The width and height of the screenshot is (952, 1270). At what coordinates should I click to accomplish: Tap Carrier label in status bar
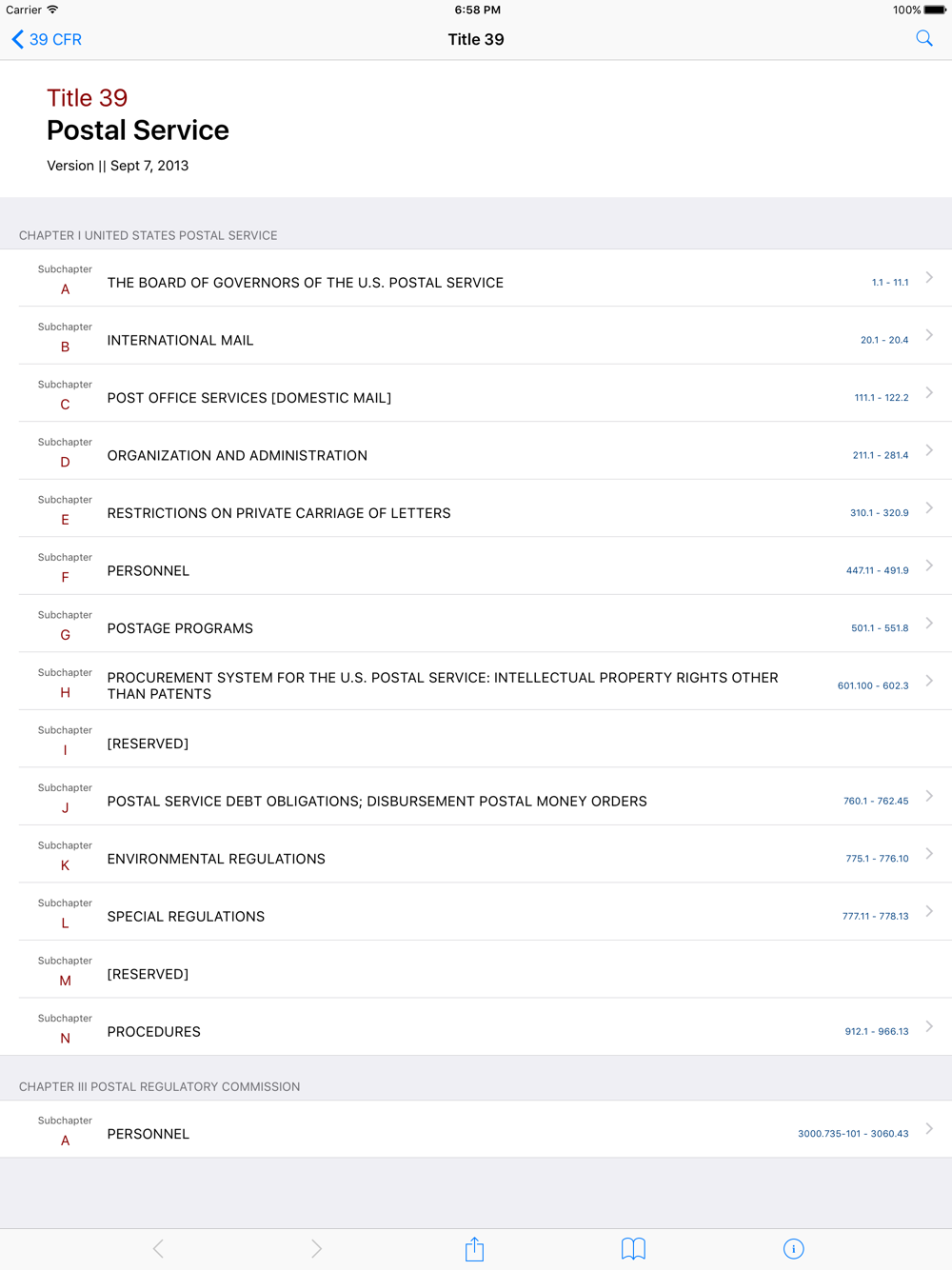pos(24,10)
